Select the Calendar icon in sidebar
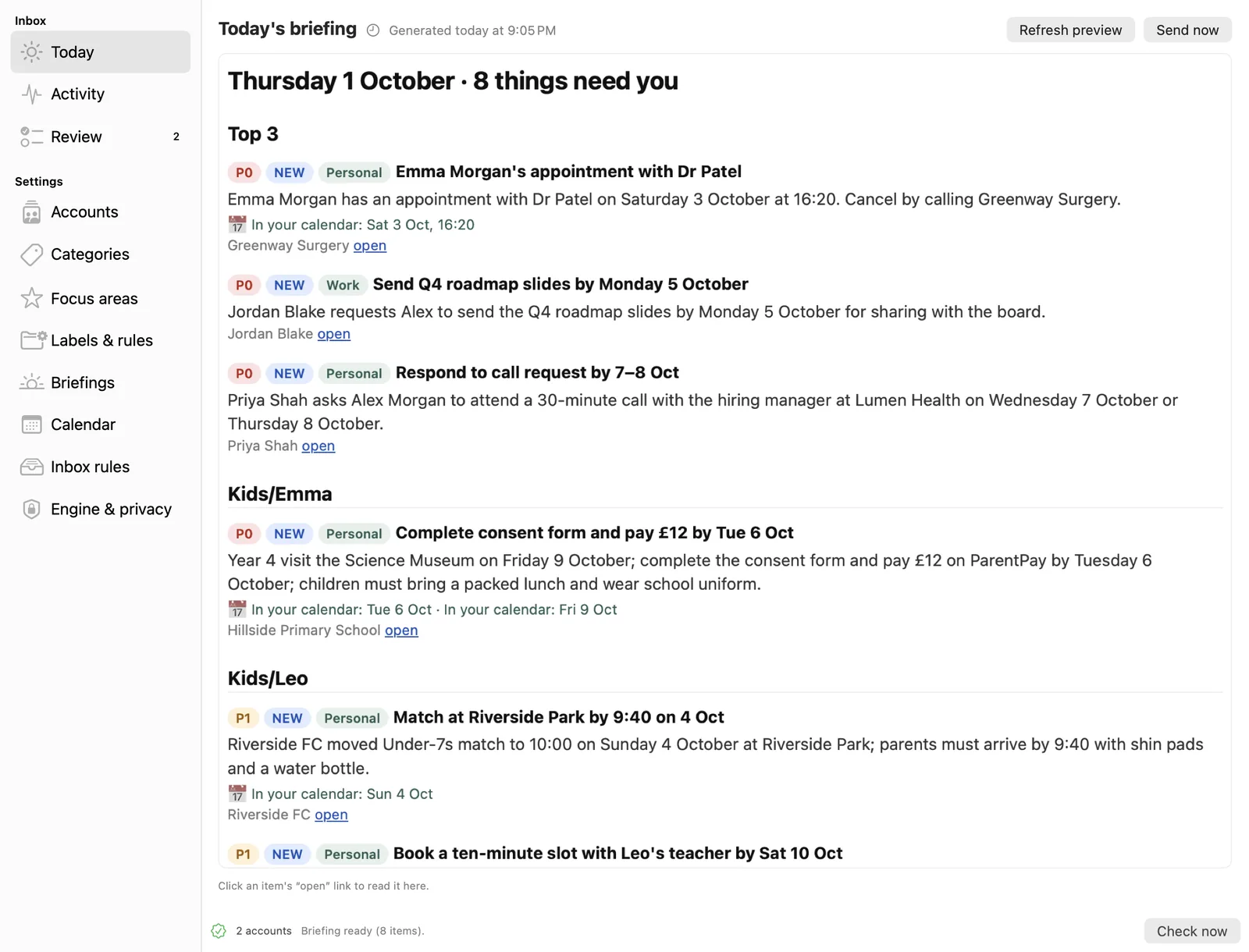 point(31,424)
